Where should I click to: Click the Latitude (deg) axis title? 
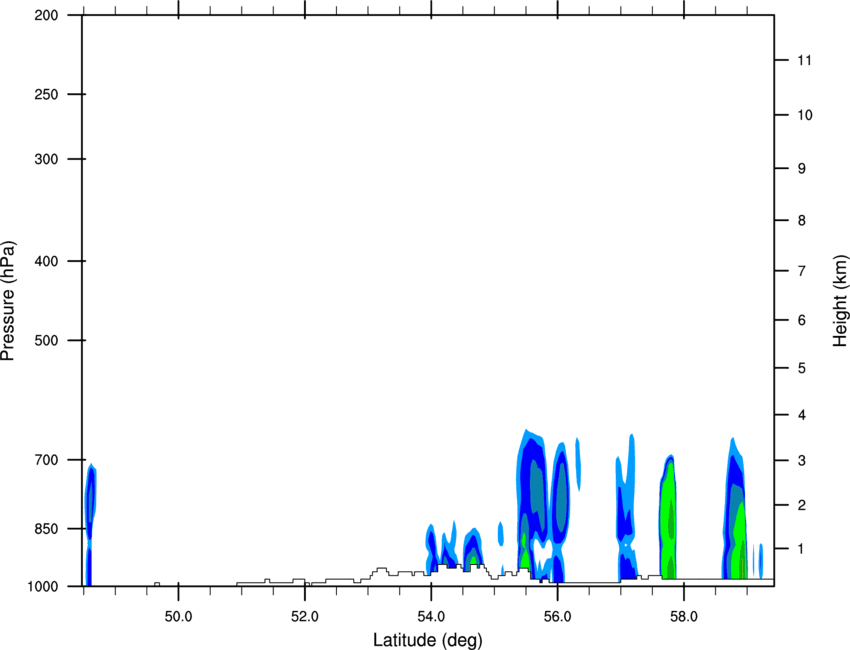click(427, 640)
